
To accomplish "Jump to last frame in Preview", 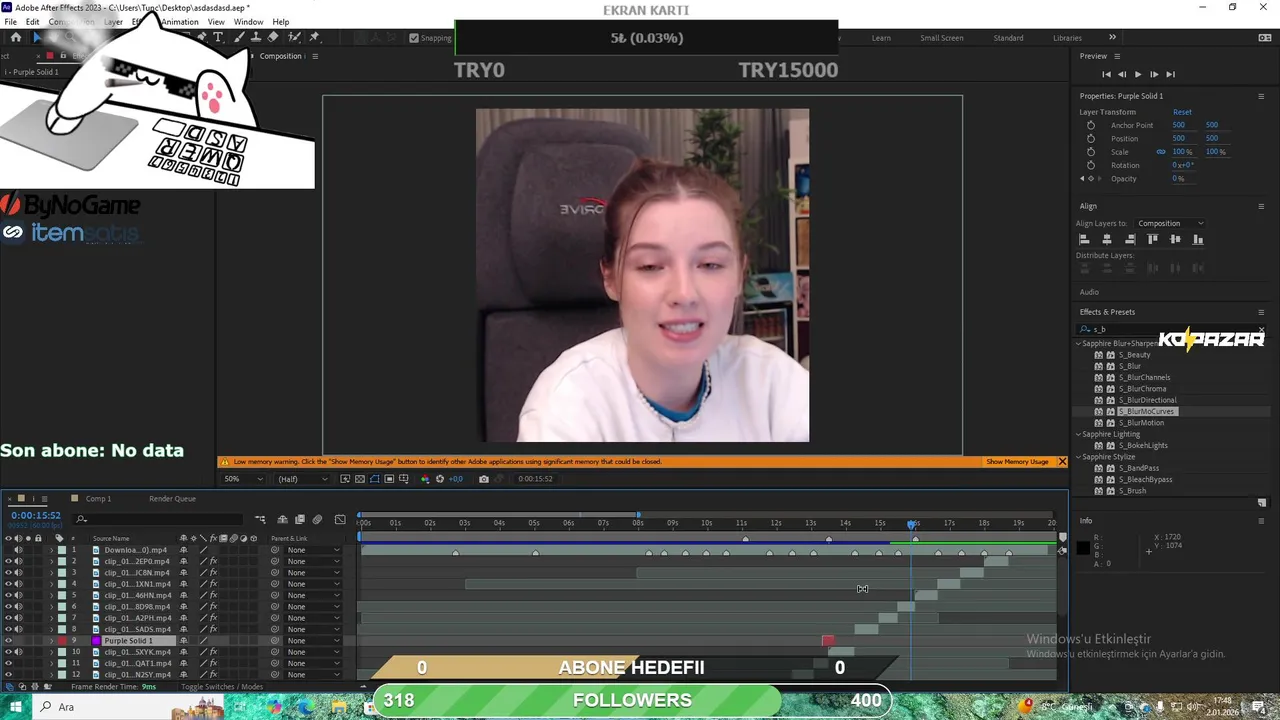I will [1170, 74].
